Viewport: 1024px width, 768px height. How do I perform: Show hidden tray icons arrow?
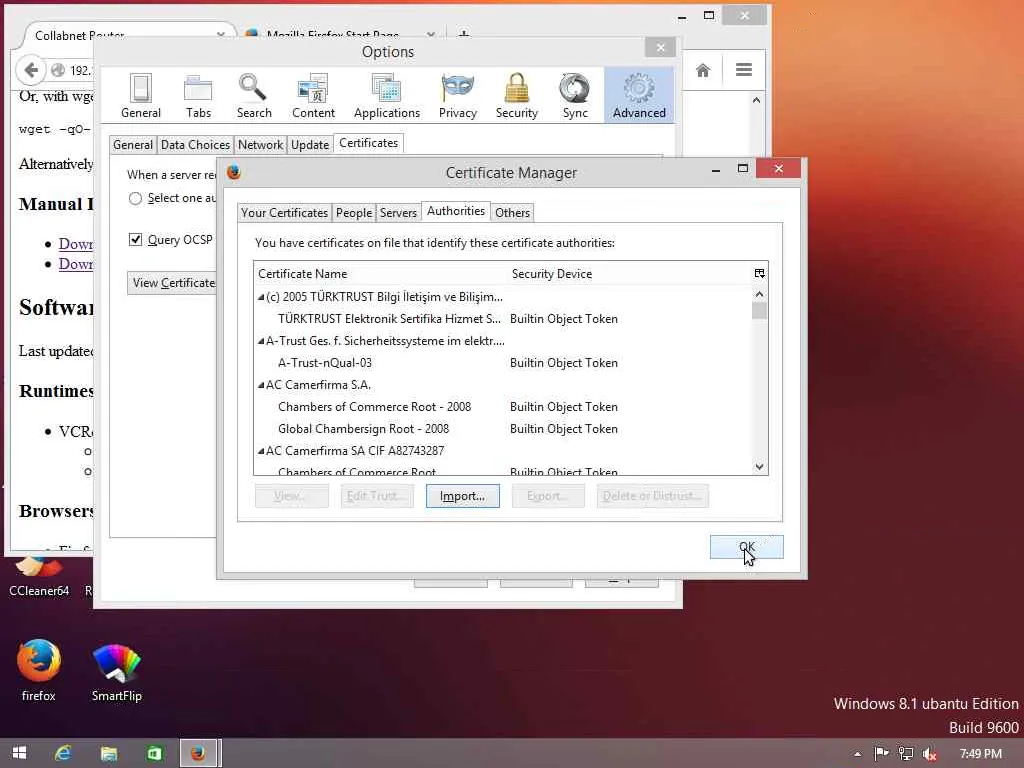point(857,754)
